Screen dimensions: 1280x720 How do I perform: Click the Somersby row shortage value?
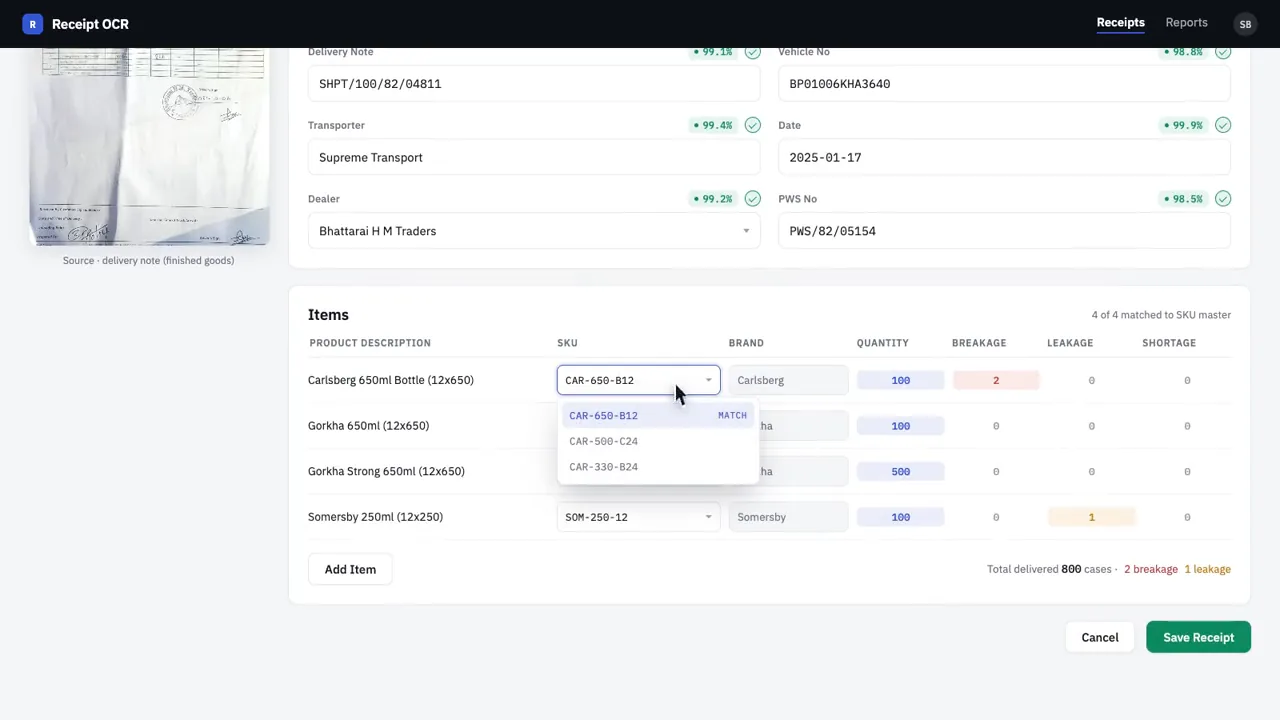1187,517
